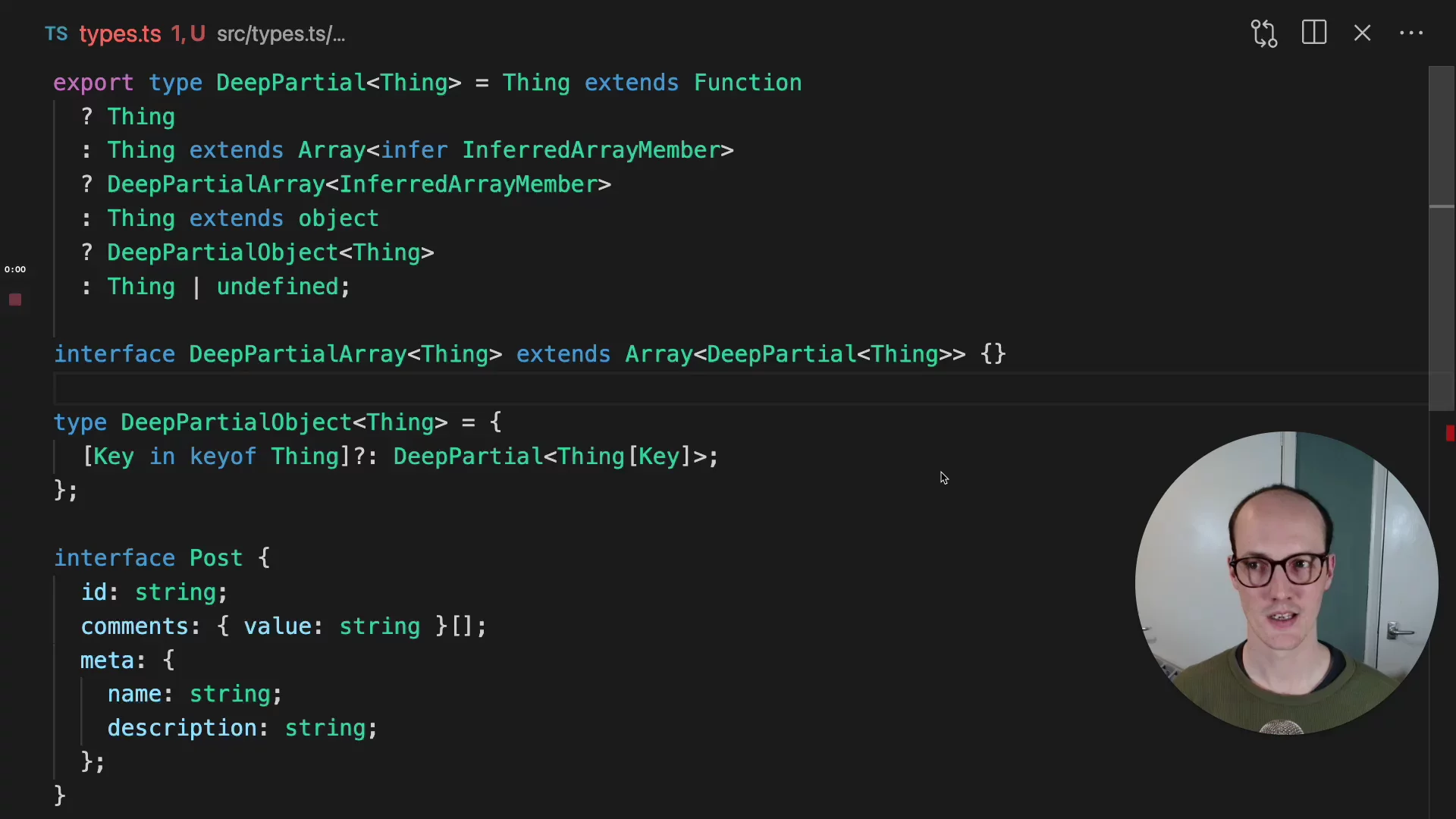1456x819 pixels.
Task: Select the types.ts tab label
Action: [x=119, y=33]
